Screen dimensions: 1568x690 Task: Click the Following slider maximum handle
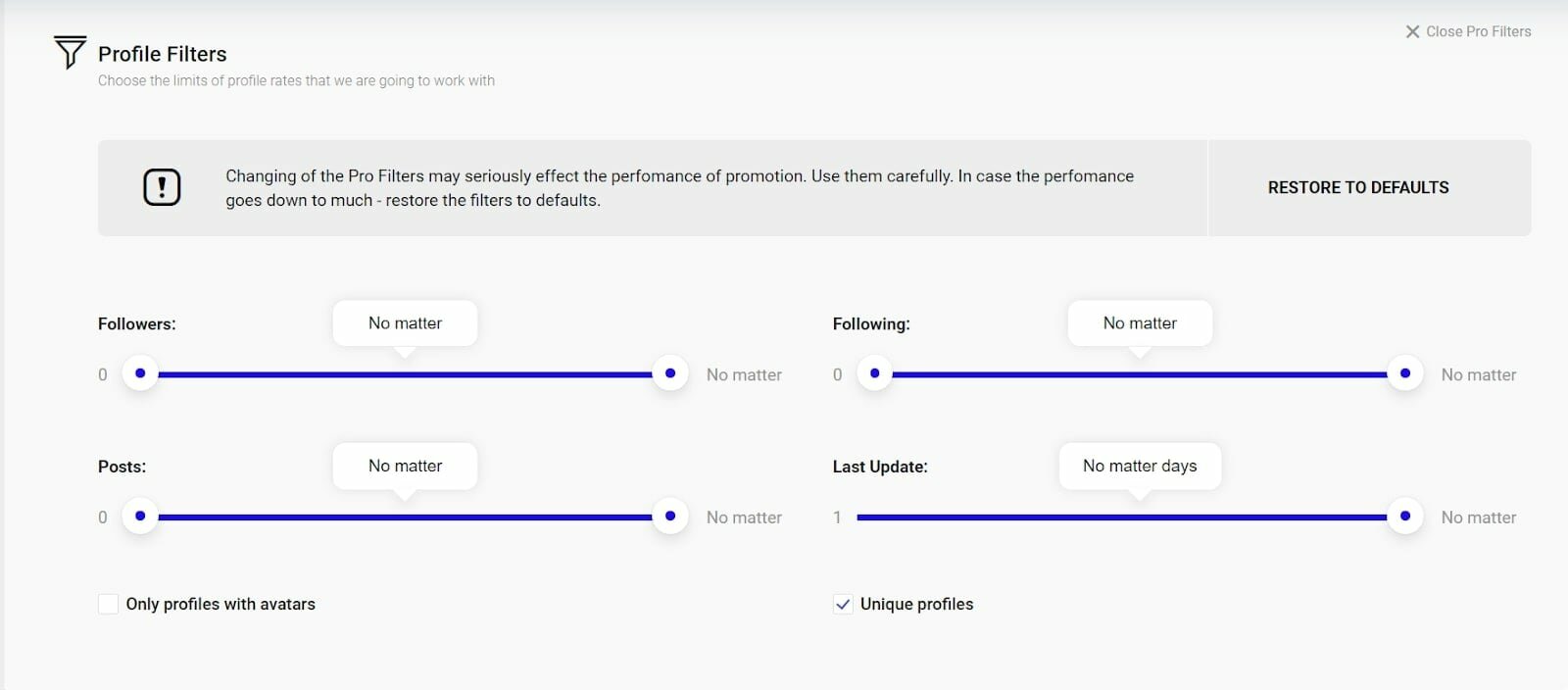point(1405,373)
